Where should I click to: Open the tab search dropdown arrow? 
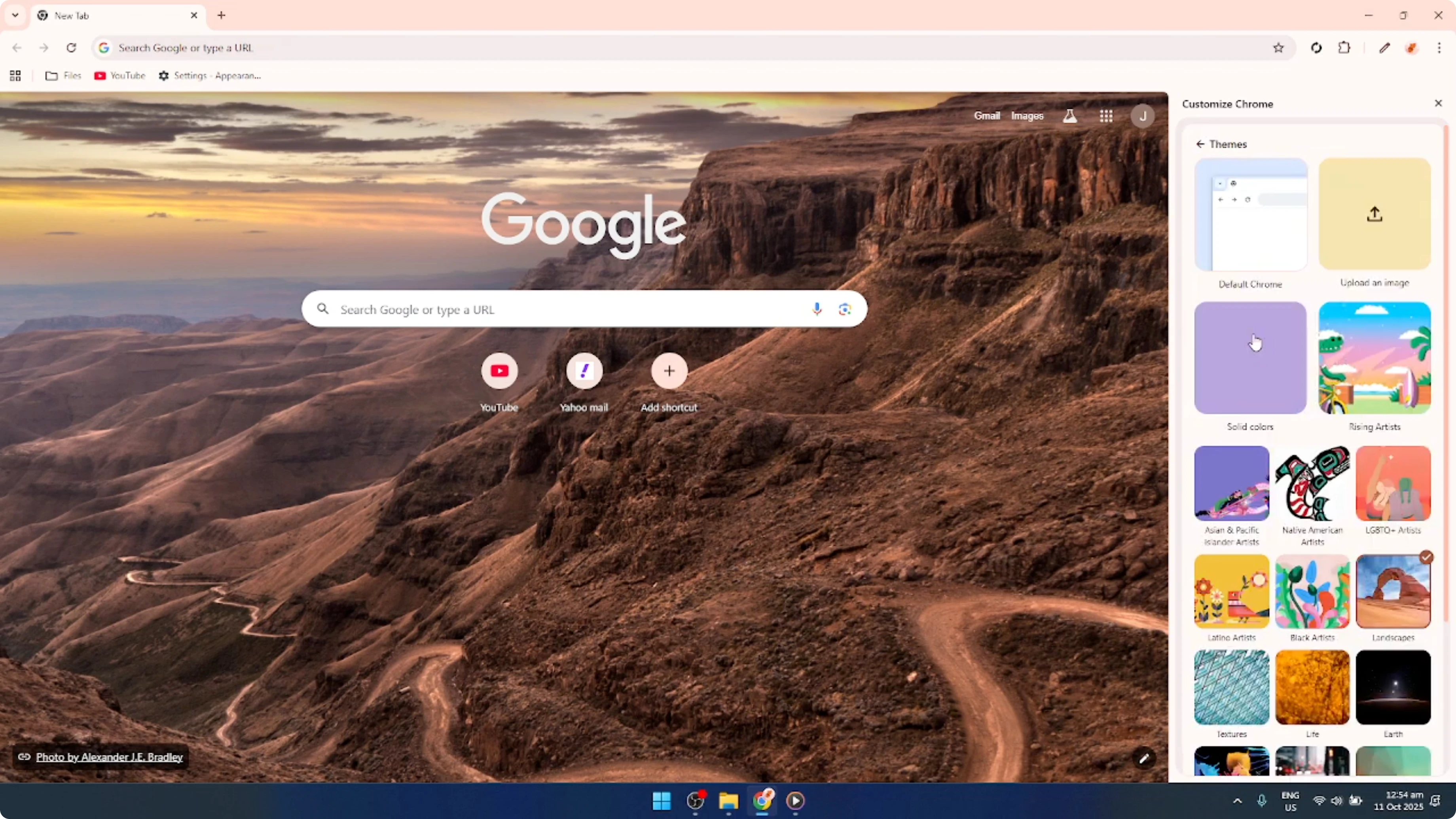pos(15,15)
